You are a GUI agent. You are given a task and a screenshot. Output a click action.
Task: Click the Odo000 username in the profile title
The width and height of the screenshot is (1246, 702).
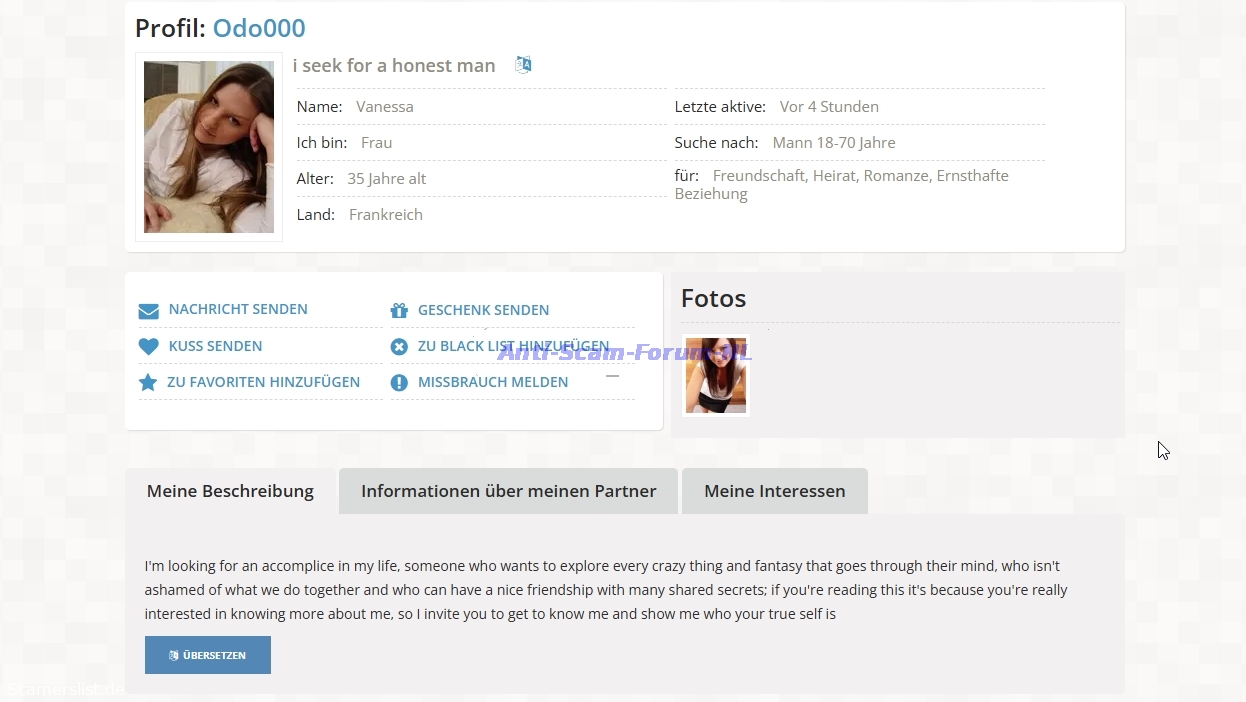(259, 28)
